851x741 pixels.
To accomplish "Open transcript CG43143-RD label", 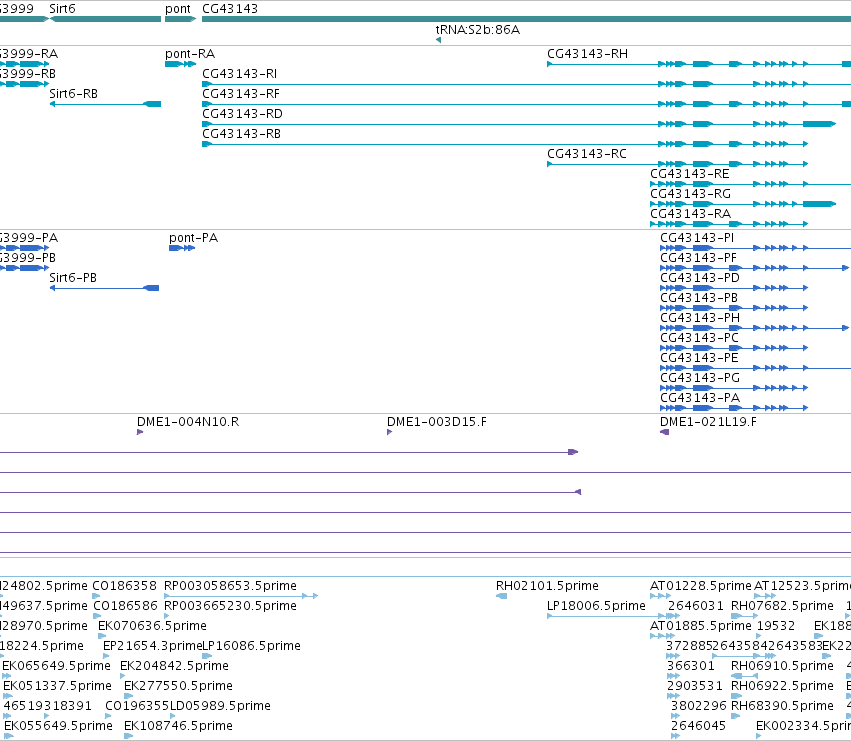I will click(243, 114).
